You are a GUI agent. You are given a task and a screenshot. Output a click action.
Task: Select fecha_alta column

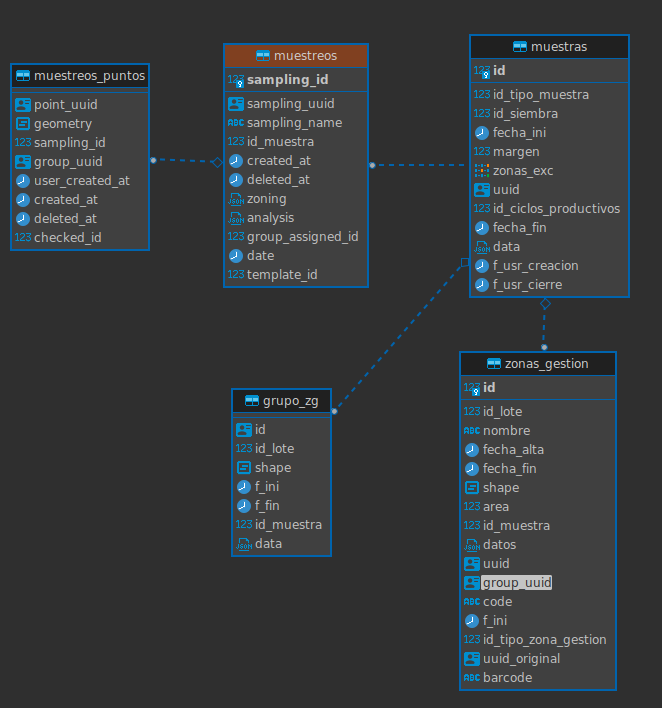point(513,450)
